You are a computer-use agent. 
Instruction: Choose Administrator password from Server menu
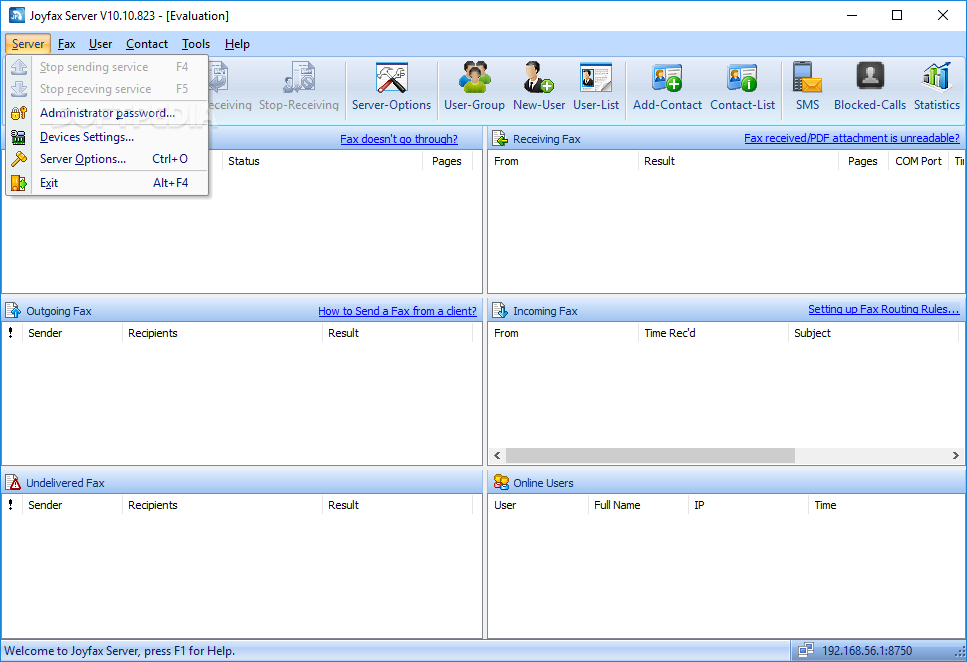click(x=107, y=113)
